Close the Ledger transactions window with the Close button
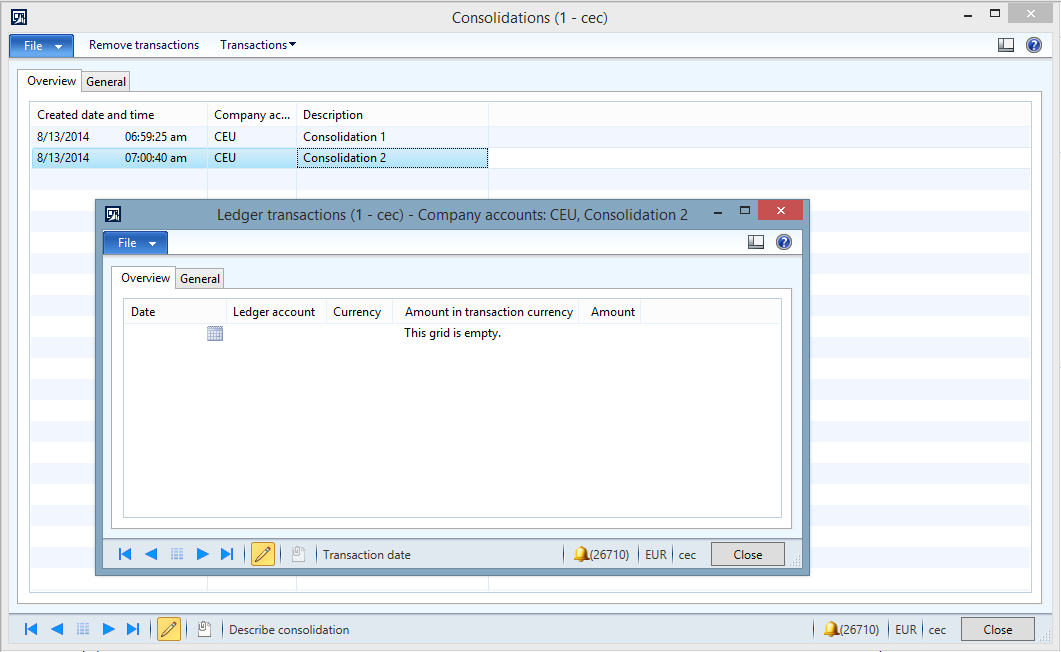Screen dimensions: 1061x652 (x=747, y=554)
